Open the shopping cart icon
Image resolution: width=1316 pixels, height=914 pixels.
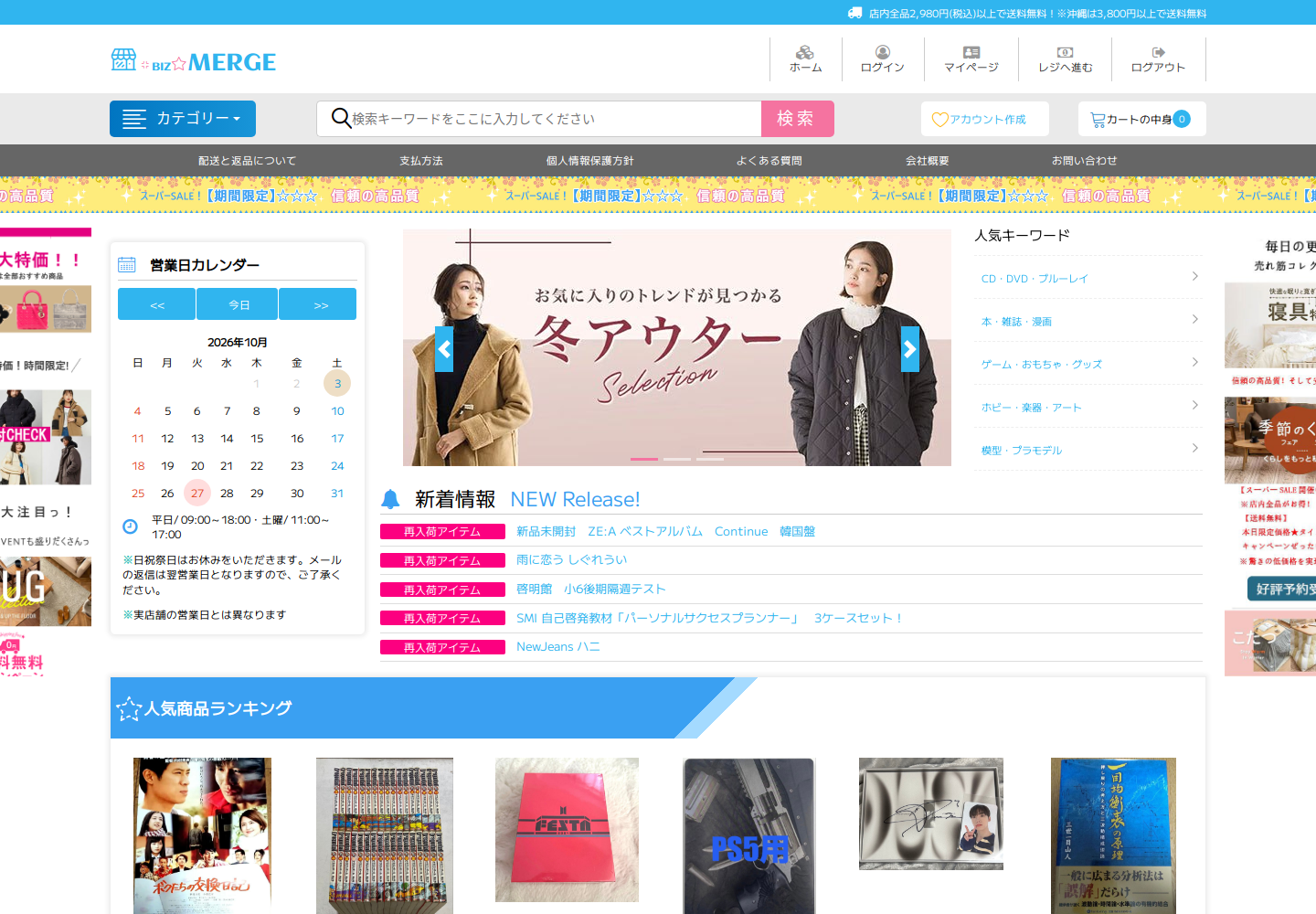click(x=1098, y=120)
